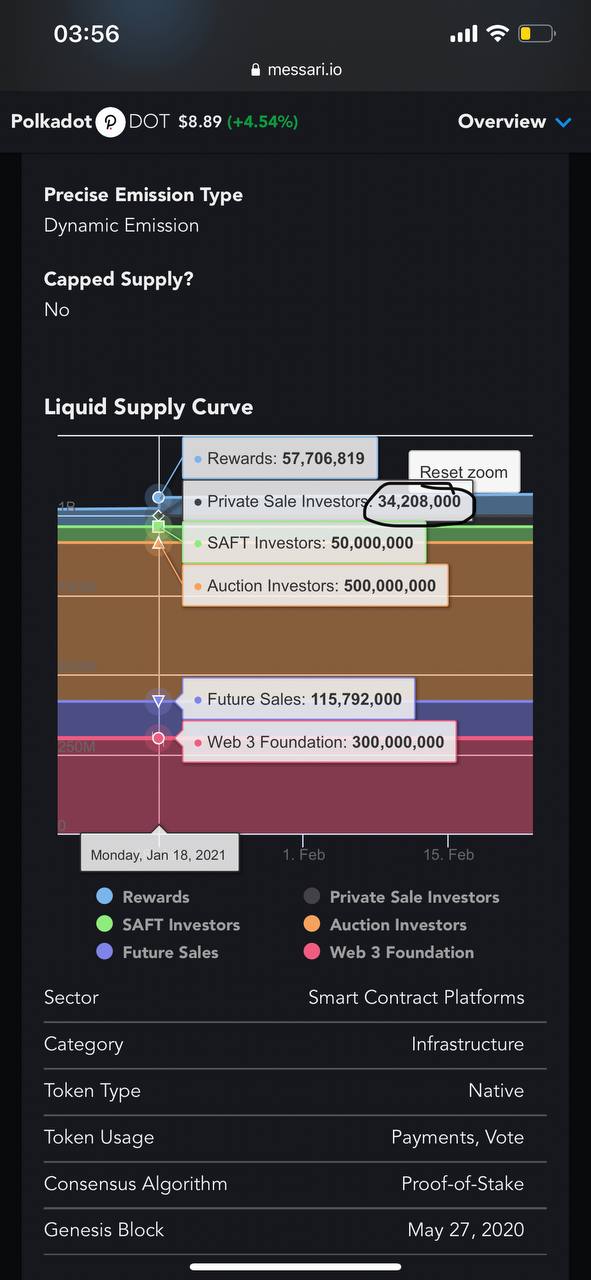
Task: Click the Genesis Block row label
Action: pos(104,1229)
